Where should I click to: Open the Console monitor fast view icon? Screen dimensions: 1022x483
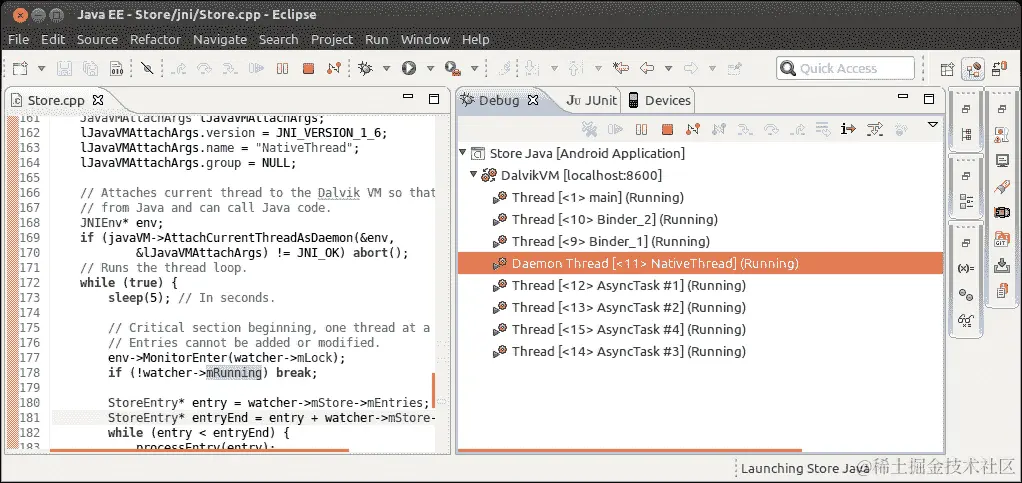point(1002,160)
